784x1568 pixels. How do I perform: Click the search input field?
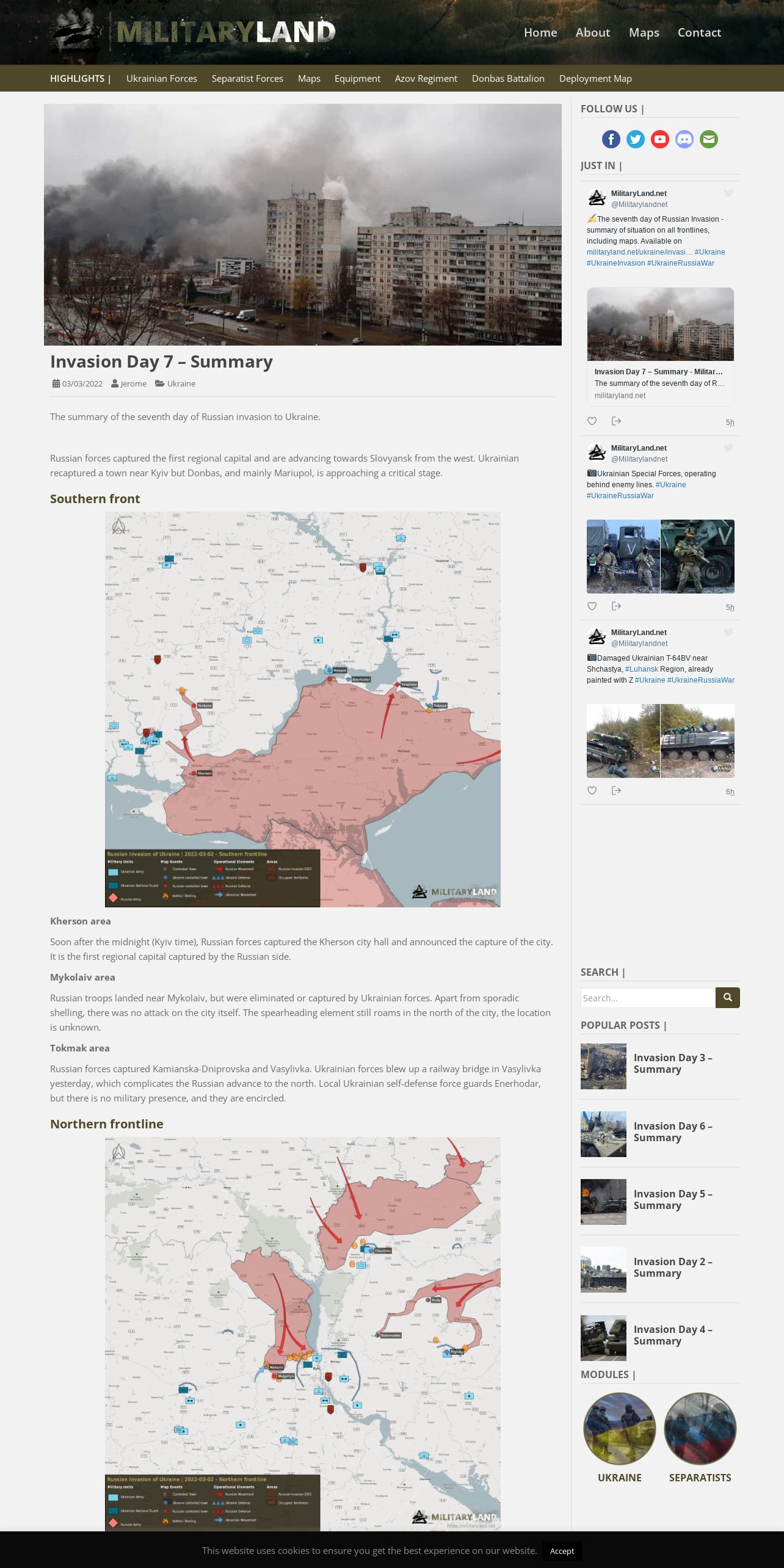pyautogui.click(x=648, y=998)
